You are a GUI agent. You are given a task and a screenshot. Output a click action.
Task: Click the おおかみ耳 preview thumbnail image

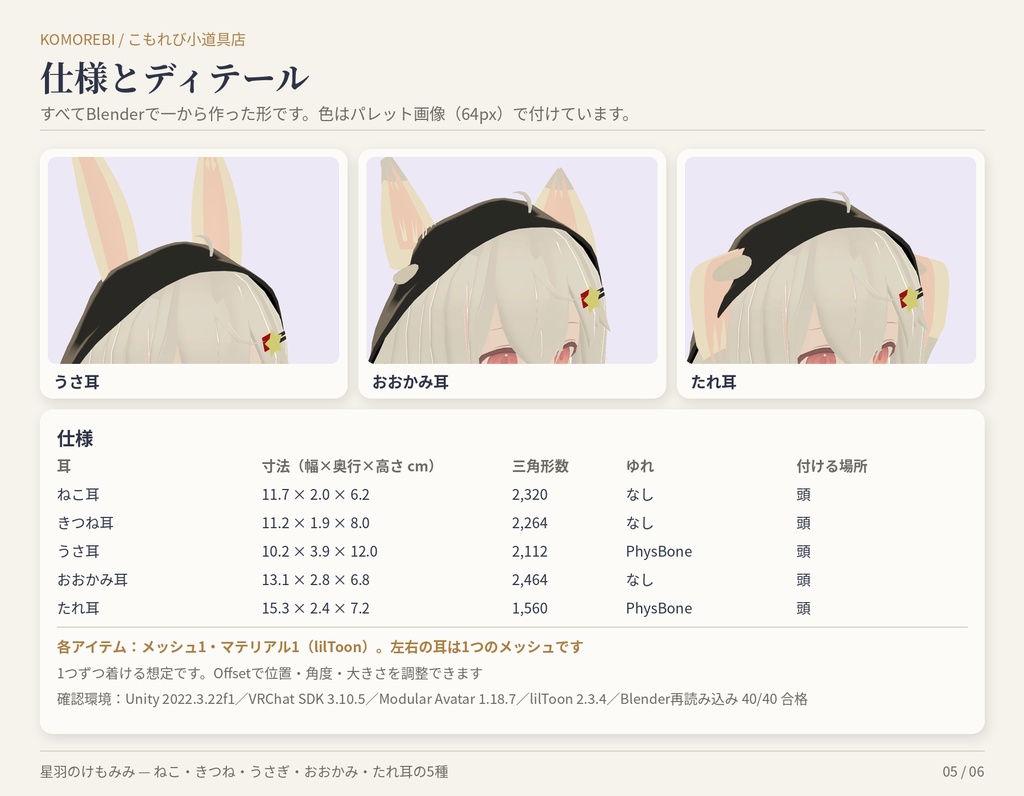click(512, 260)
